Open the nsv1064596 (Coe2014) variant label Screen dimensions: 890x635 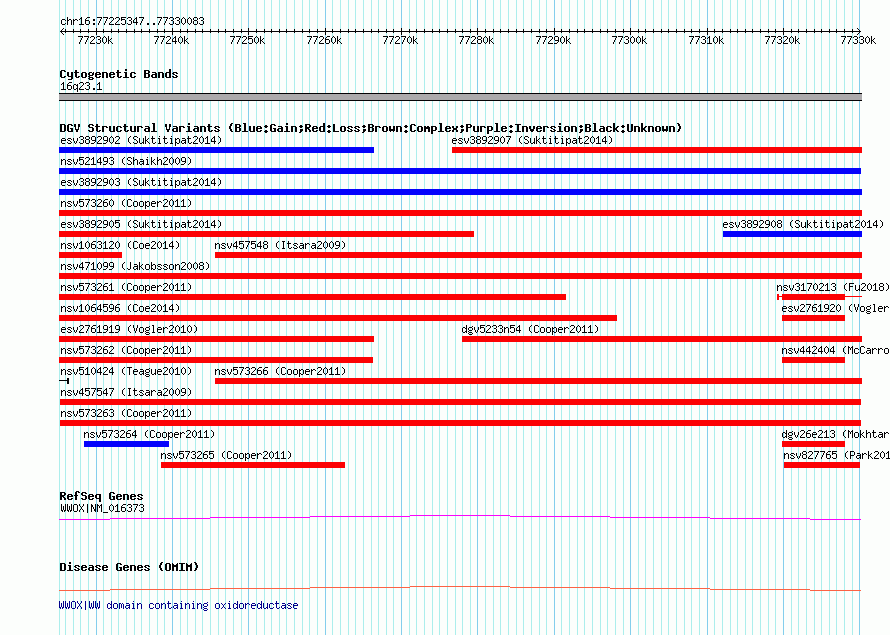tap(120, 308)
